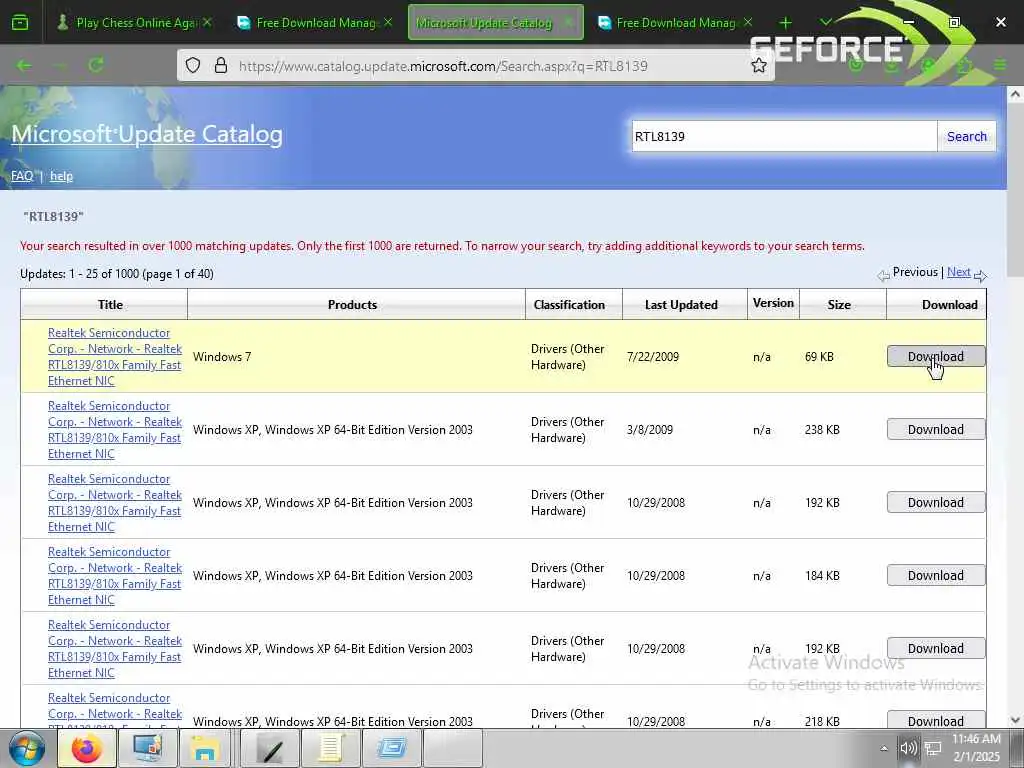
Task: Sort results by Version column
Action: 773,303
